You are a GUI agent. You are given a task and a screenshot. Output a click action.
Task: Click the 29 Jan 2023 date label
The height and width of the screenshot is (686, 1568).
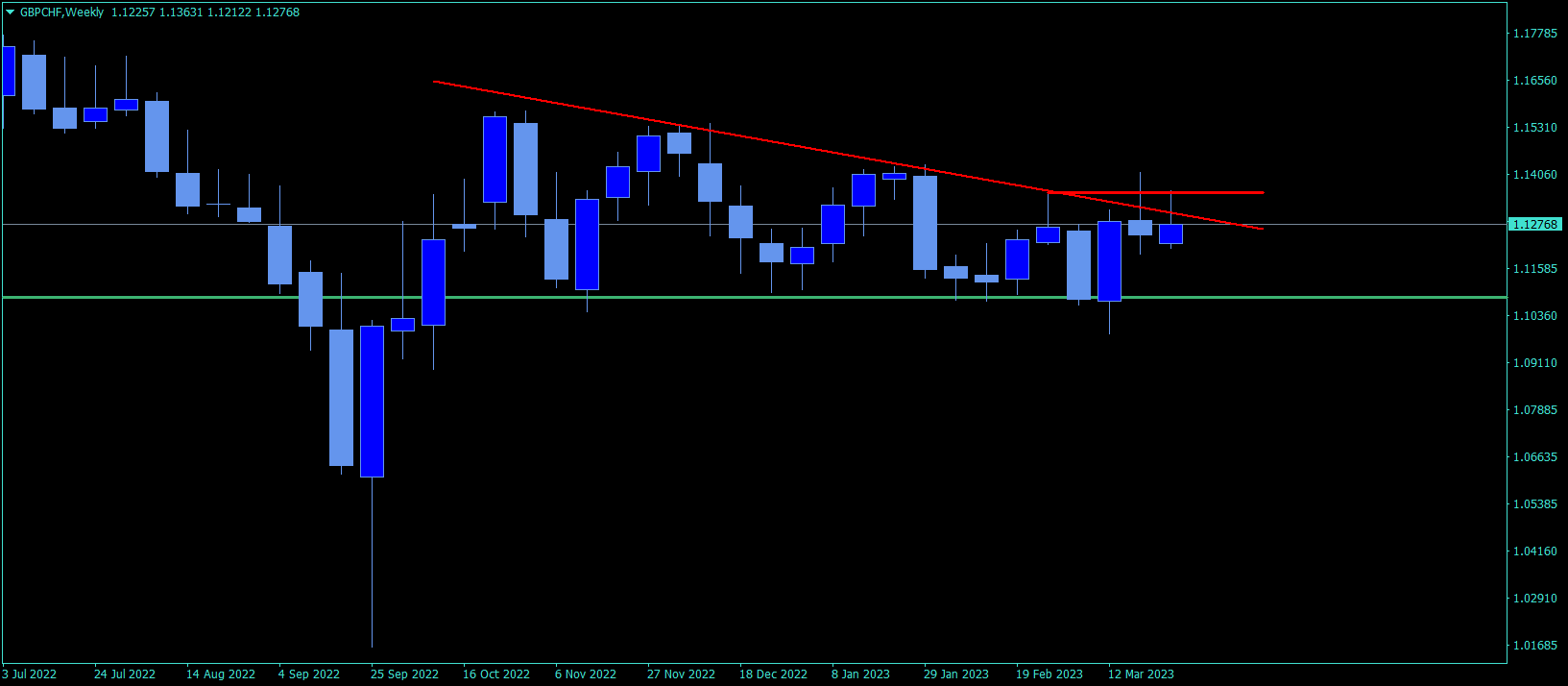click(956, 674)
